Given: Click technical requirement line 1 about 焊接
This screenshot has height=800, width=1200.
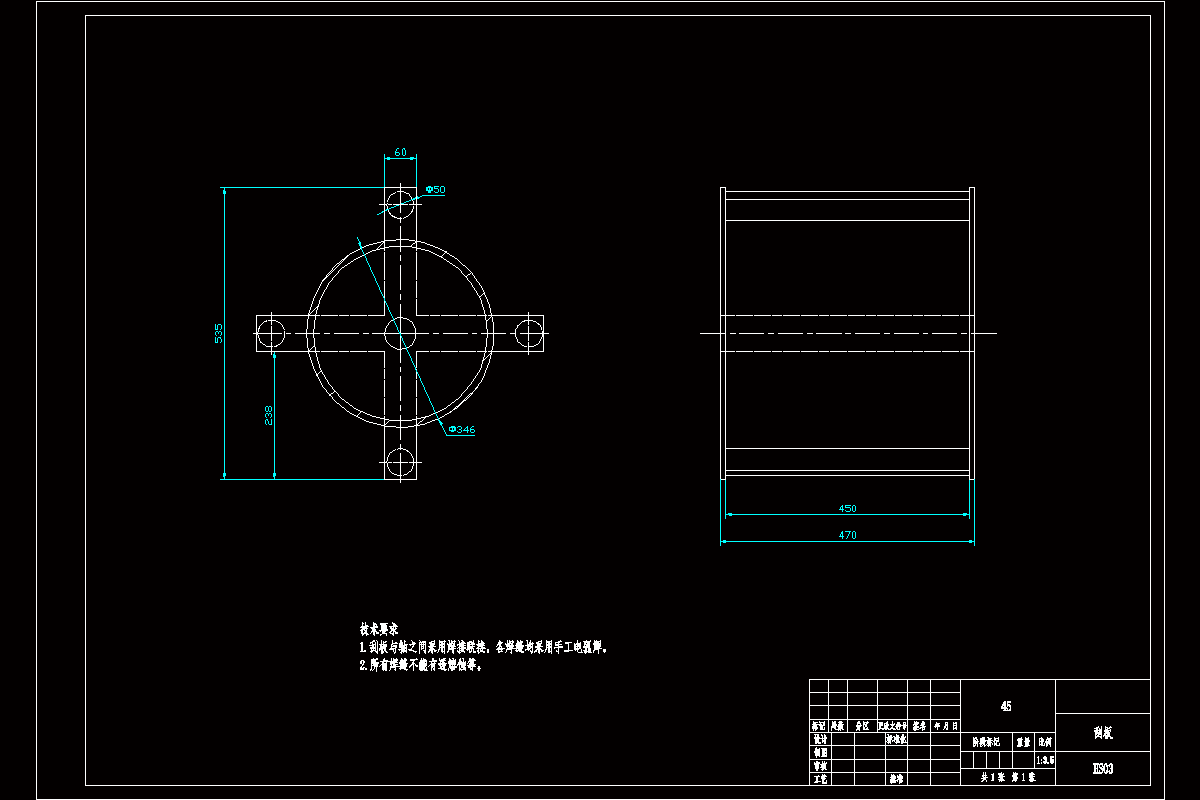Looking at the screenshot, I should 484,647.
